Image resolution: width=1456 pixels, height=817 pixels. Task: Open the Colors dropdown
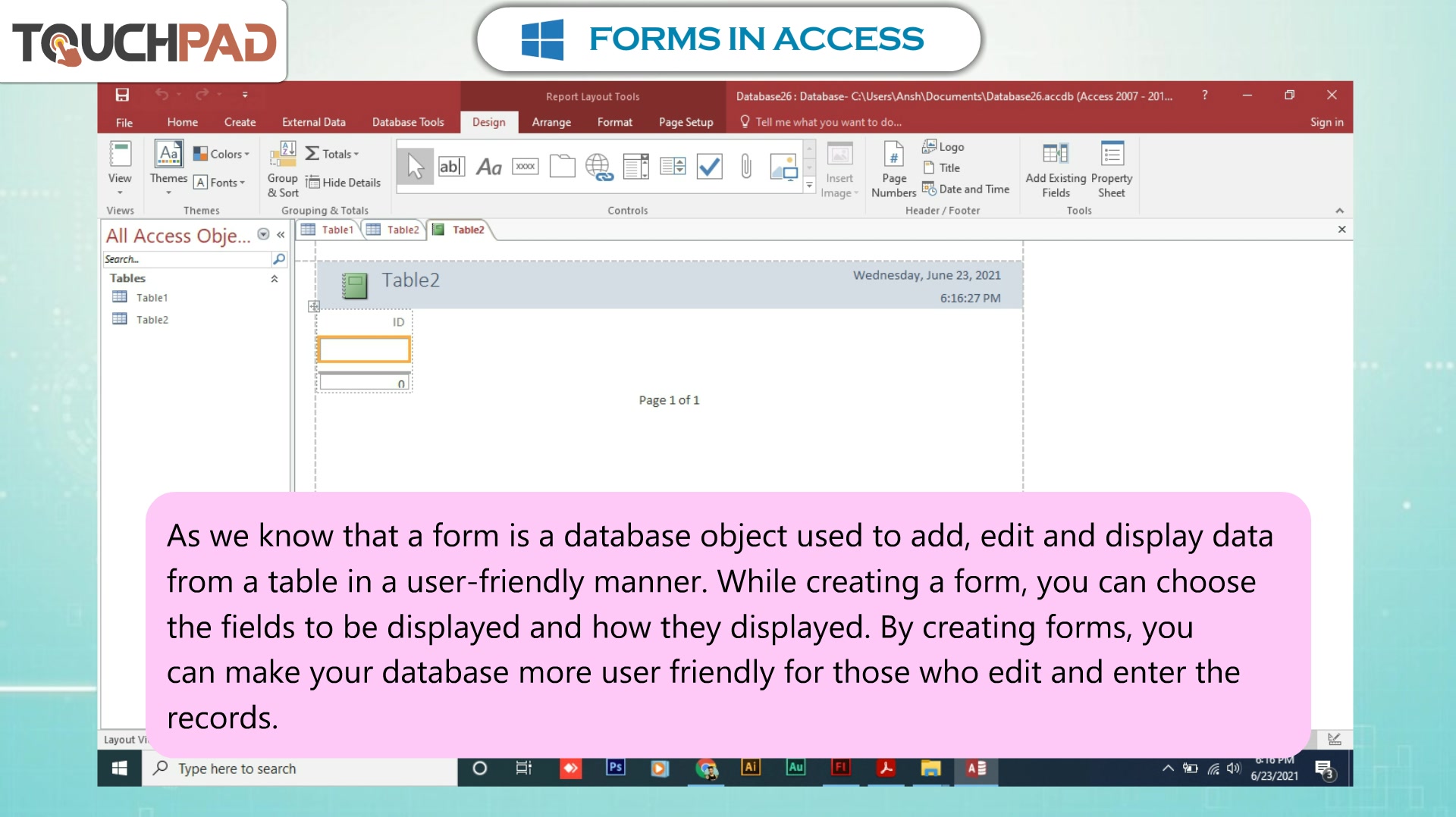point(221,154)
